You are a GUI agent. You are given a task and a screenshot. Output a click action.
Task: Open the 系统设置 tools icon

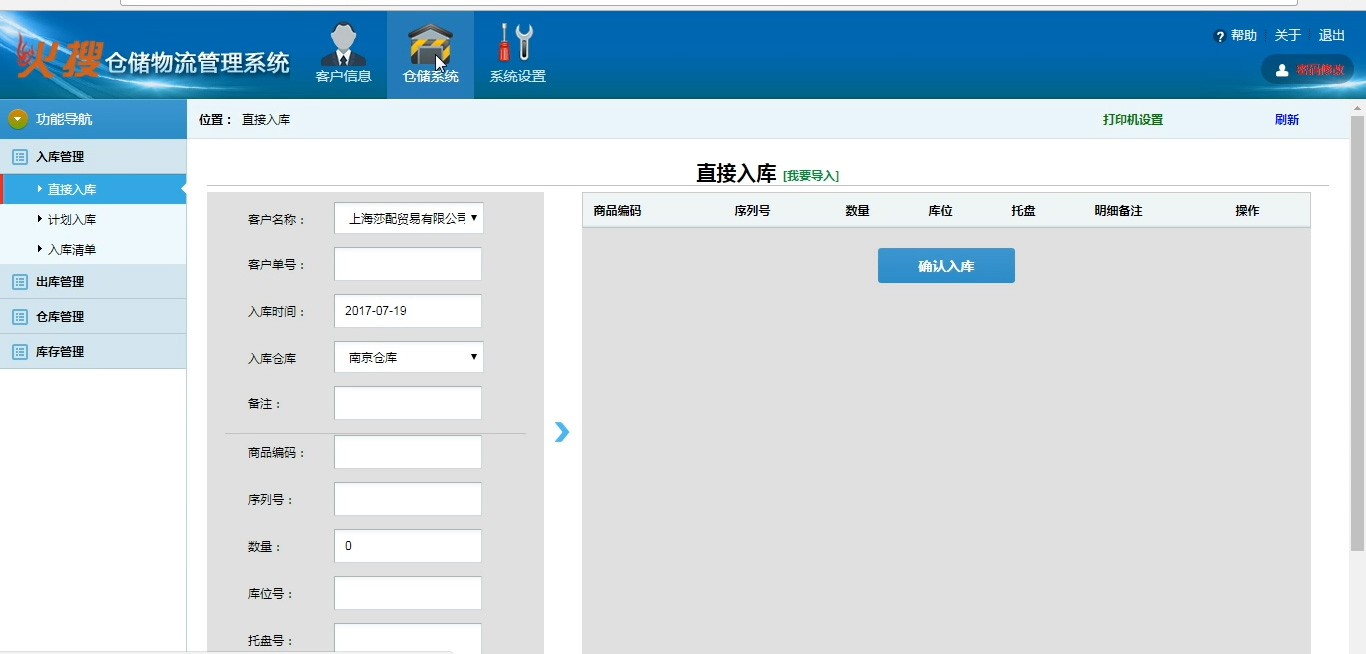517,45
